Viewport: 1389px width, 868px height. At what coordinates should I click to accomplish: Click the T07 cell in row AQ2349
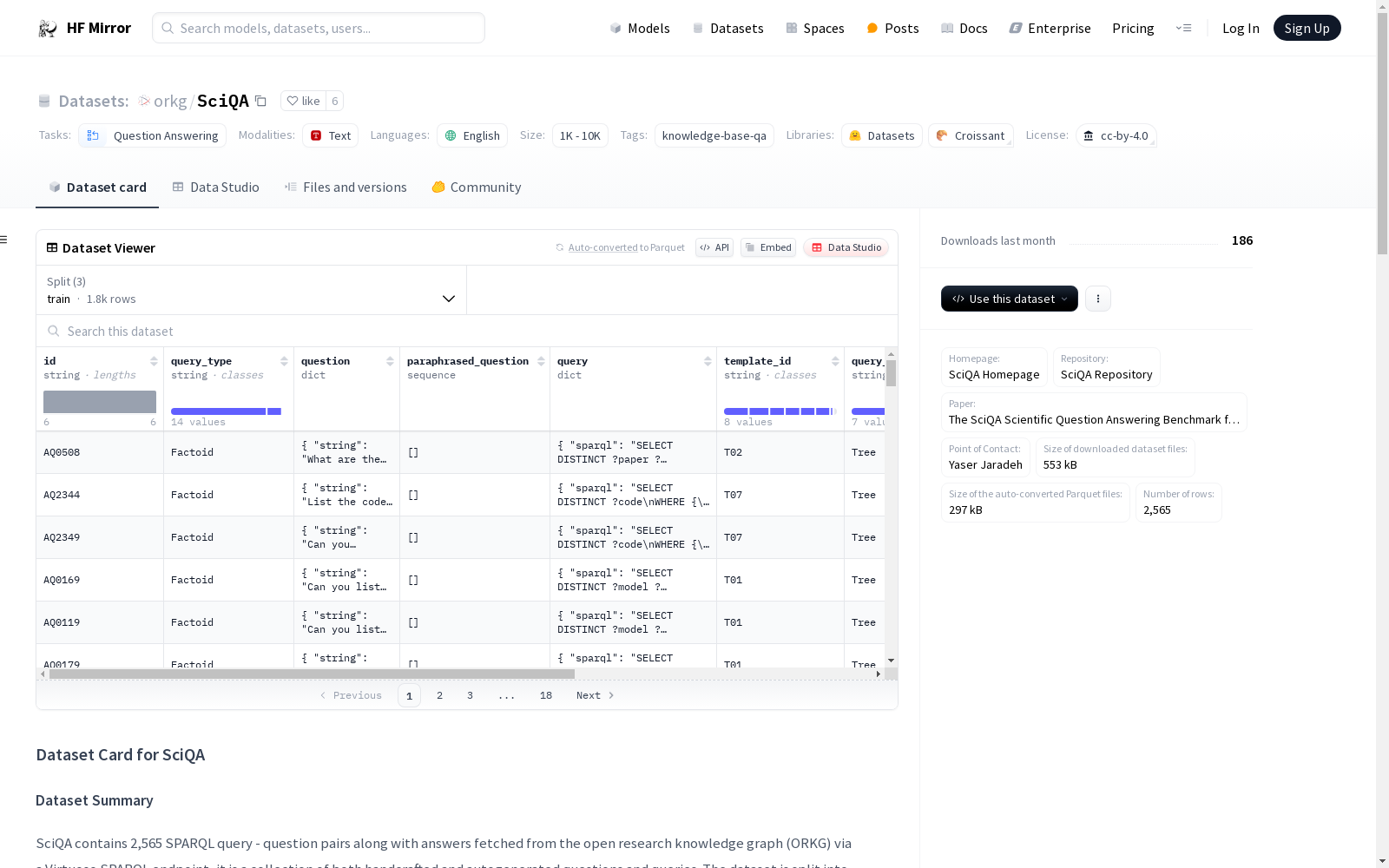tap(780, 537)
